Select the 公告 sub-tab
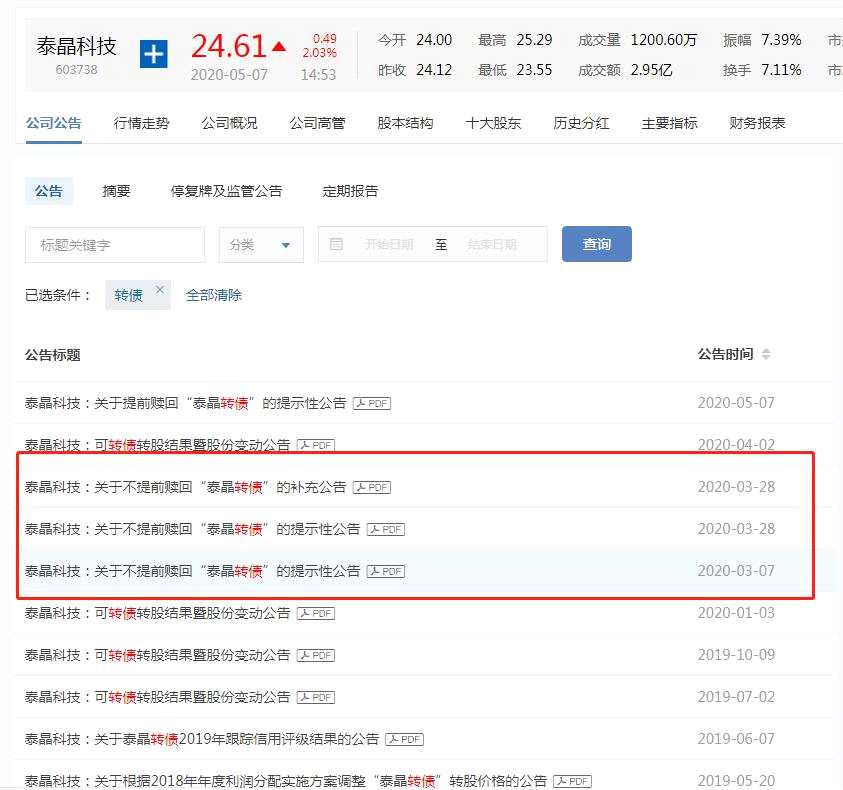Screen dimensions: 843x790 49,191
